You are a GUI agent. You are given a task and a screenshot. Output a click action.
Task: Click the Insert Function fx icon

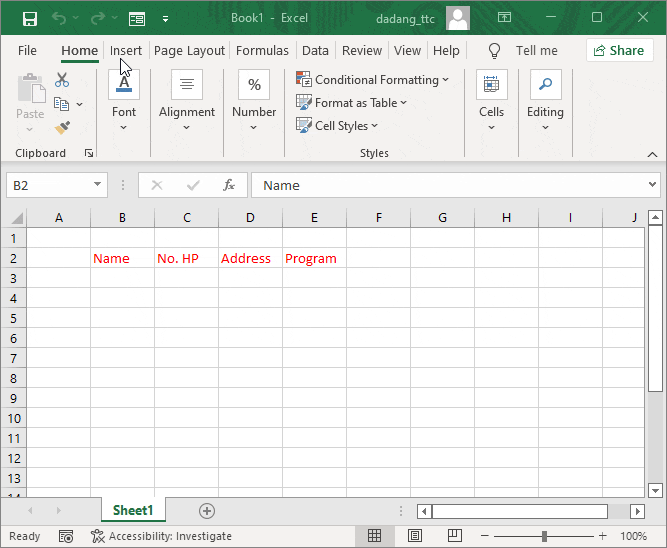tap(229, 185)
